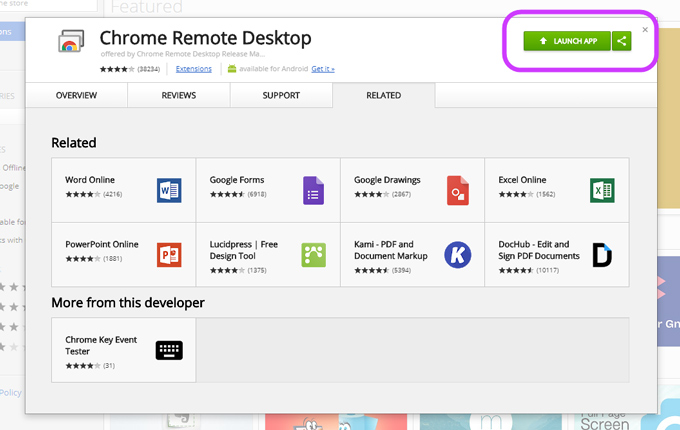The image size is (680, 430).
Task: Click the green share icon button
Action: point(621,41)
